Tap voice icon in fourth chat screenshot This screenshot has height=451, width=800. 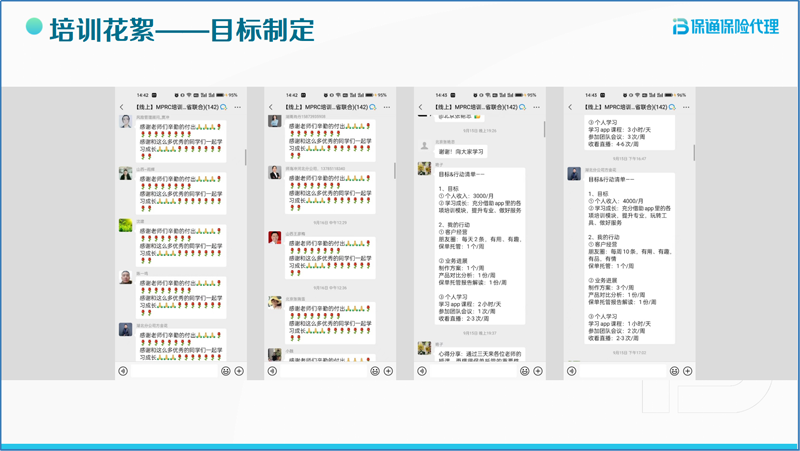572,371
